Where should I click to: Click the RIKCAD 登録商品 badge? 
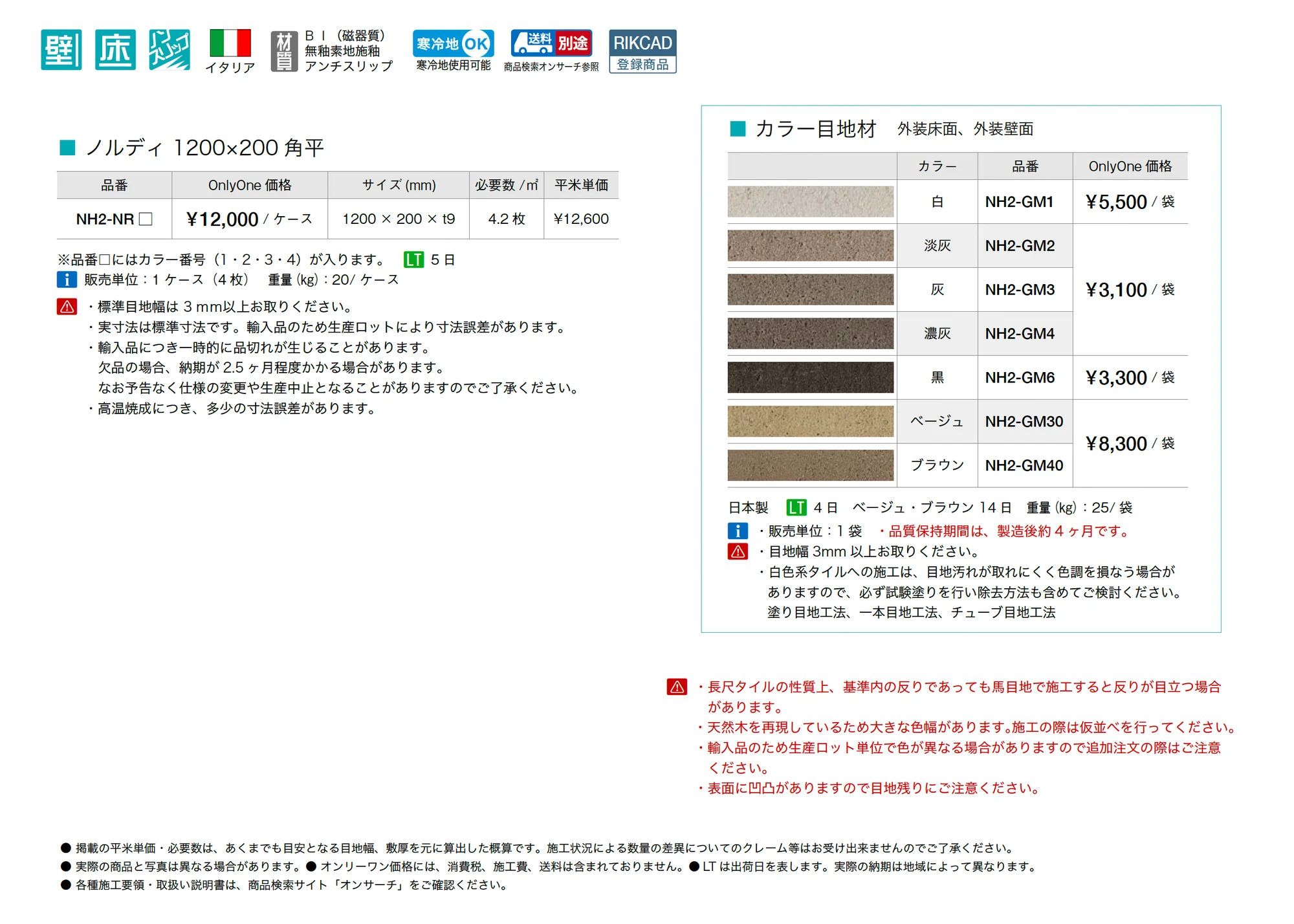click(x=642, y=51)
